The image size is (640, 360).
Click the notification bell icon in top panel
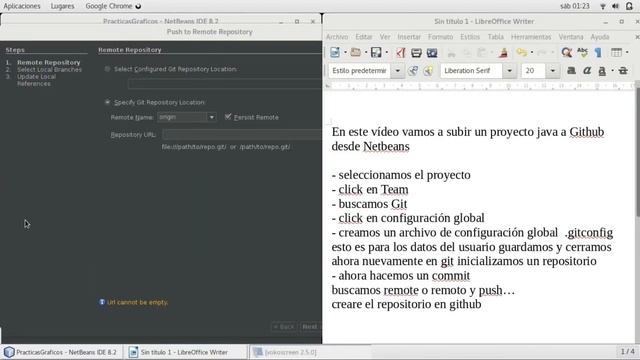point(629,6)
